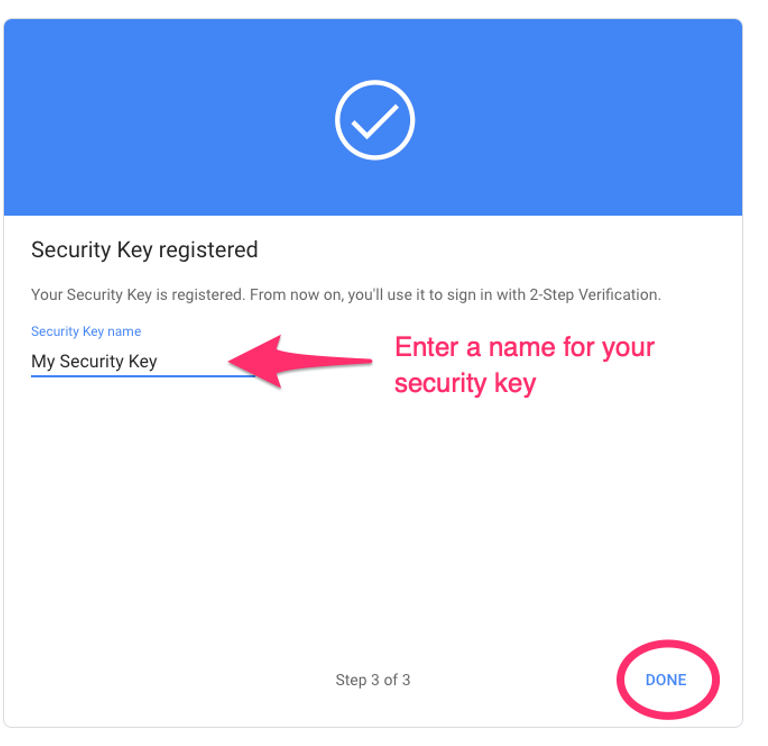Screen dimensions: 768x746
Task: Click the white checkmark circle icon
Action: (374, 120)
